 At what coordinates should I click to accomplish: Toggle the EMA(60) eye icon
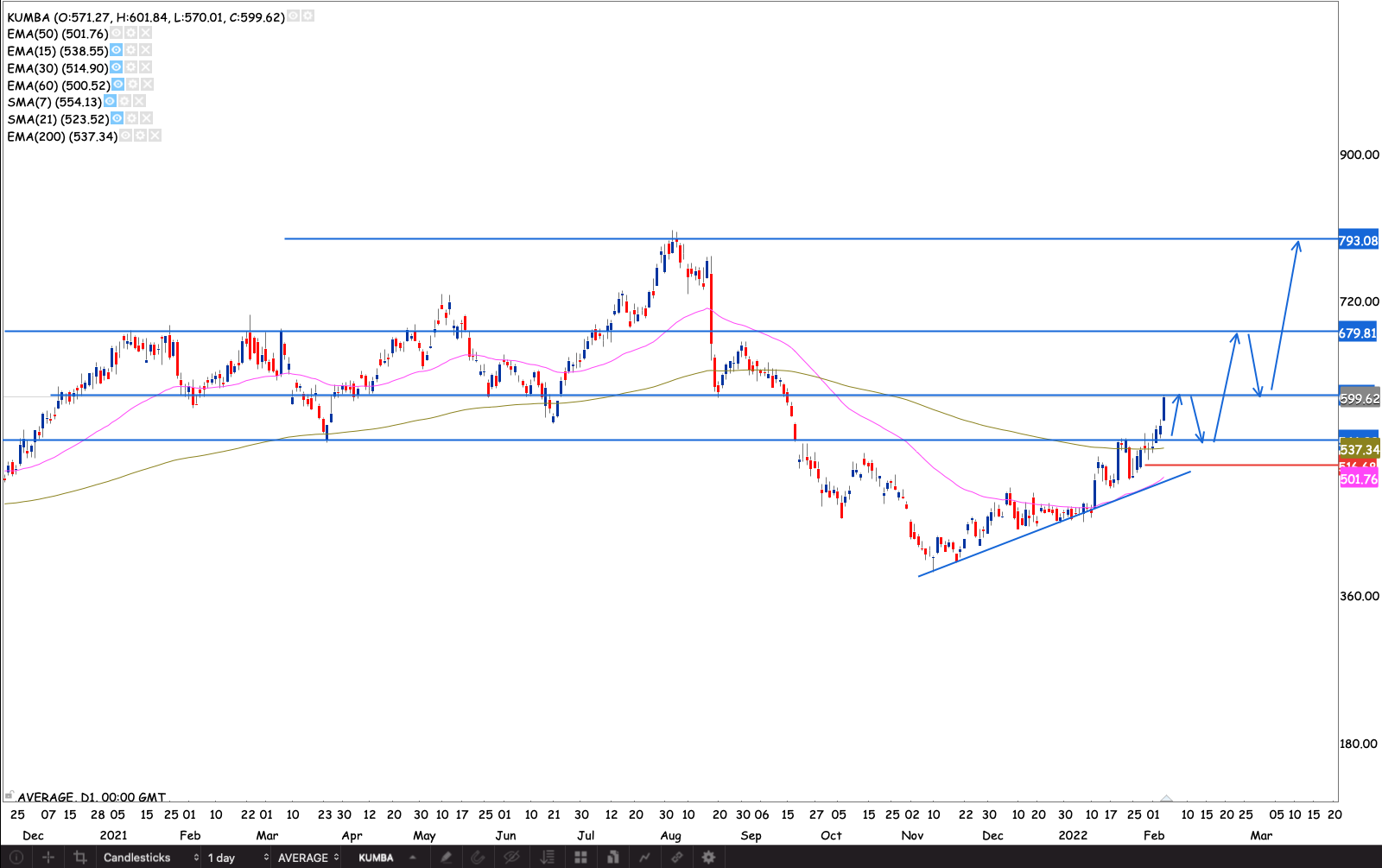[x=118, y=85]
